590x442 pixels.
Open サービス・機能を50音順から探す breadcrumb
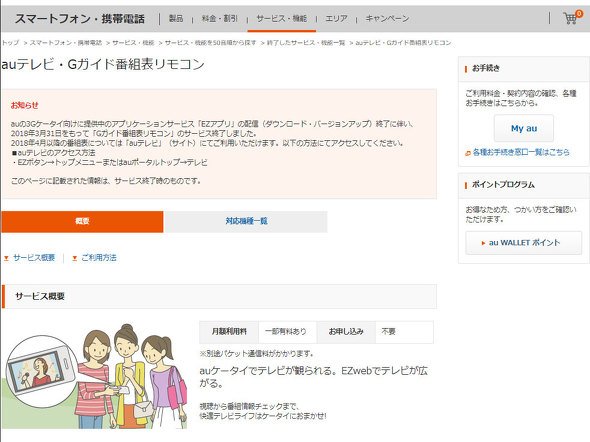pos(210,43)
